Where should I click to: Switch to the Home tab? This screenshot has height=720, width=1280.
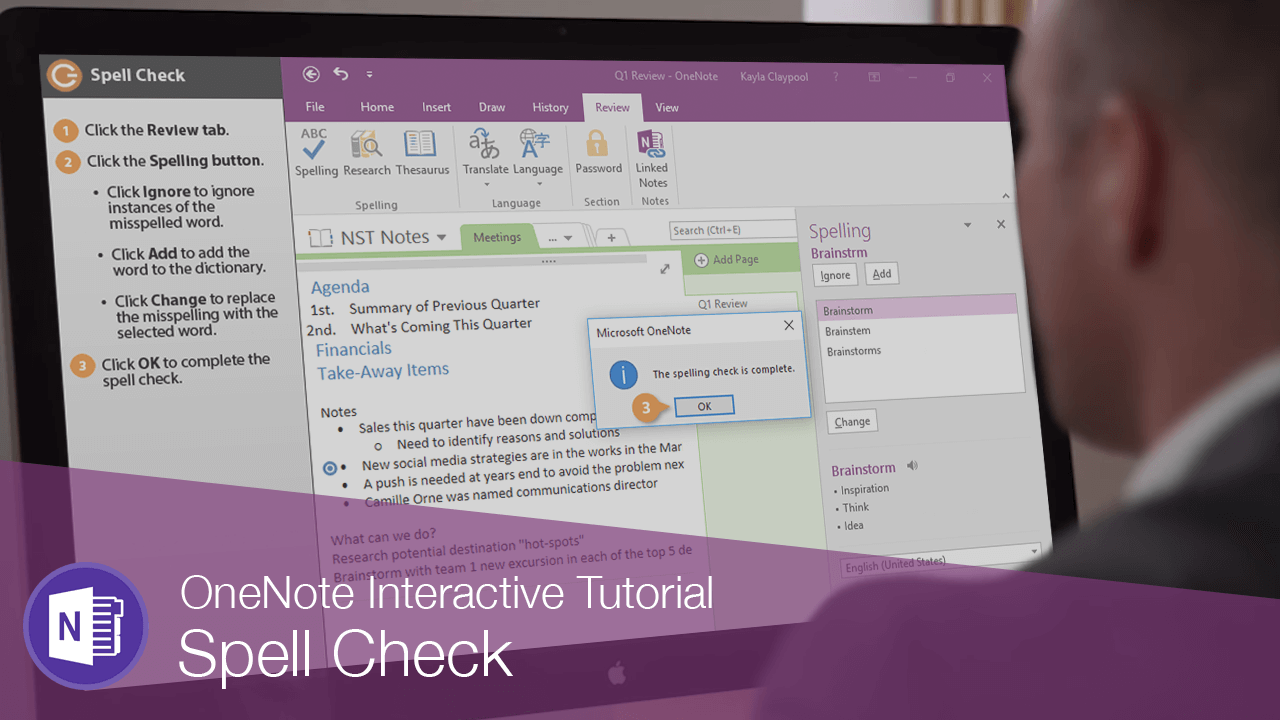[x=377, y=107]
